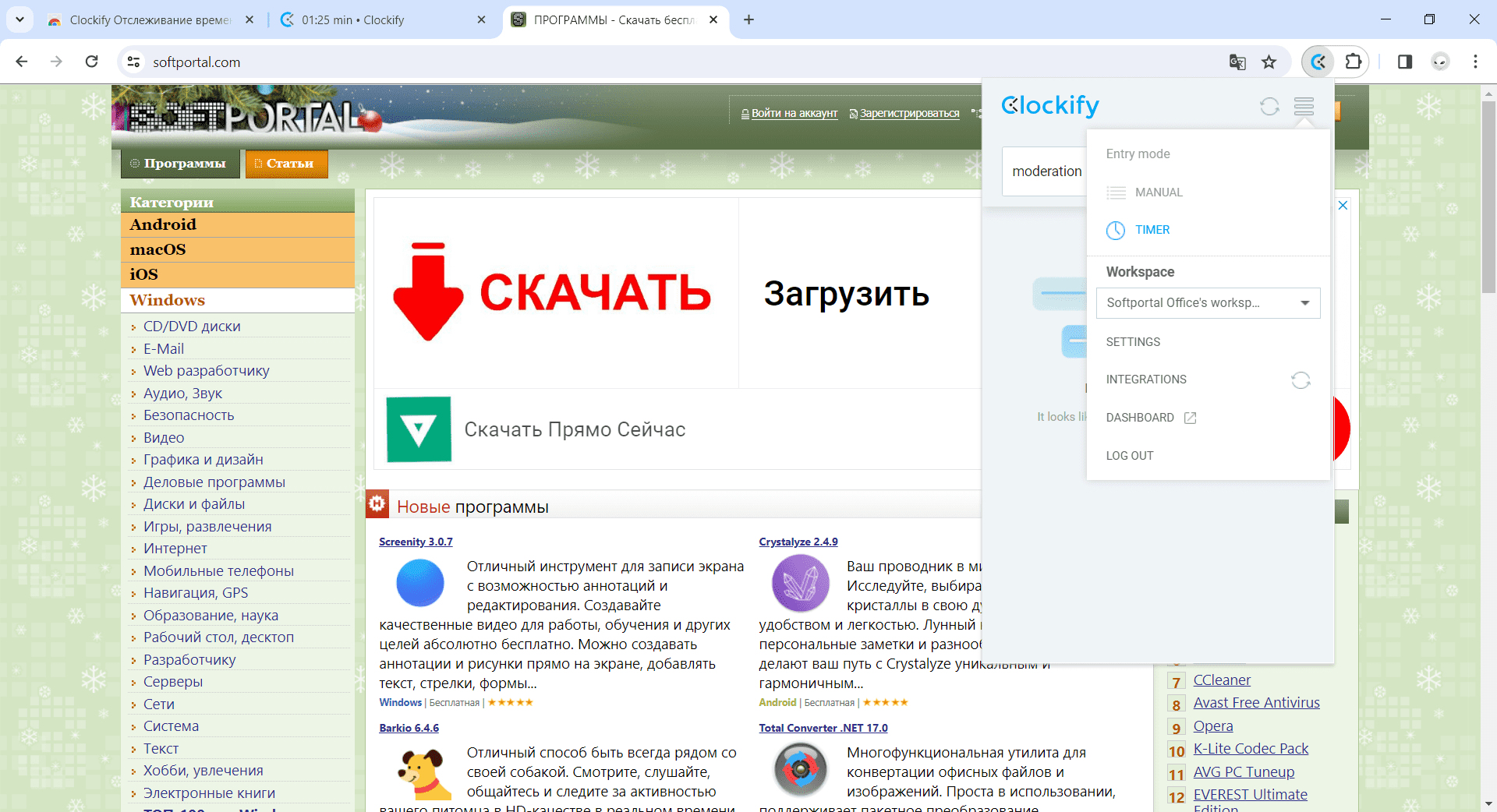Open Chrome side panel icon
The image size is (1497, 812).
pos(1405,62)
